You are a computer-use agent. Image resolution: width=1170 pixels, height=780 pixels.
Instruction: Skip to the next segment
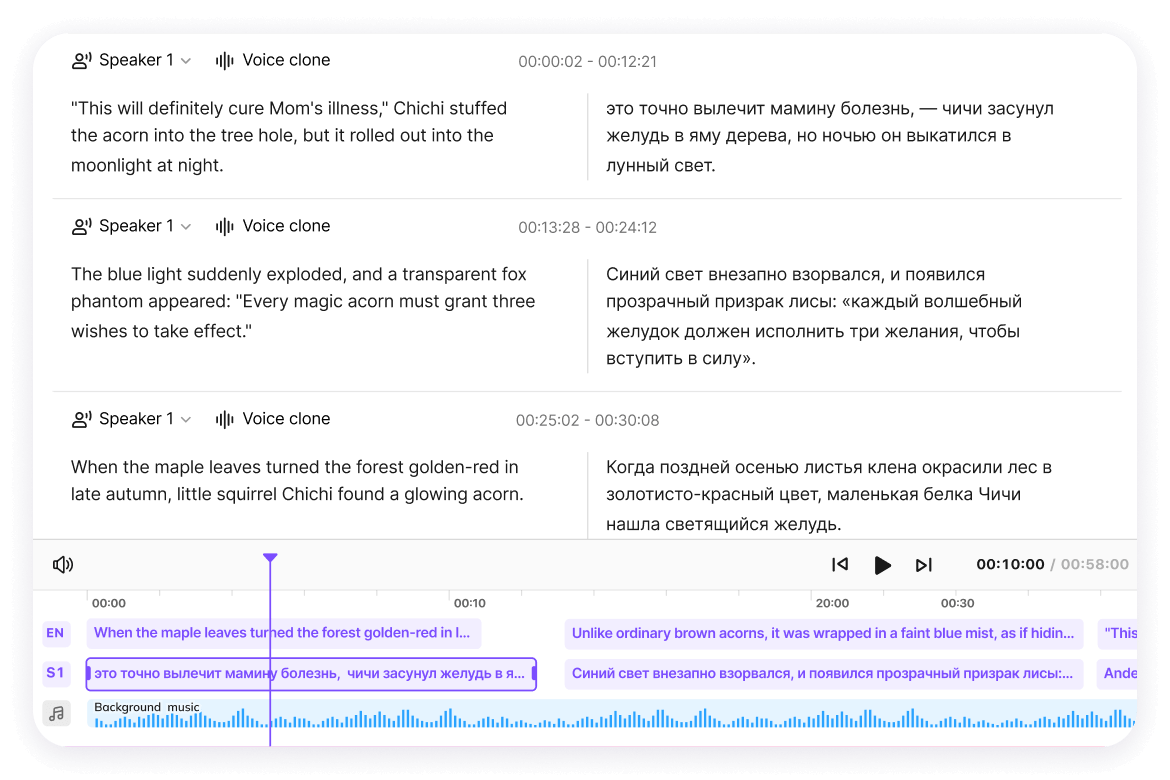point(924,565)
